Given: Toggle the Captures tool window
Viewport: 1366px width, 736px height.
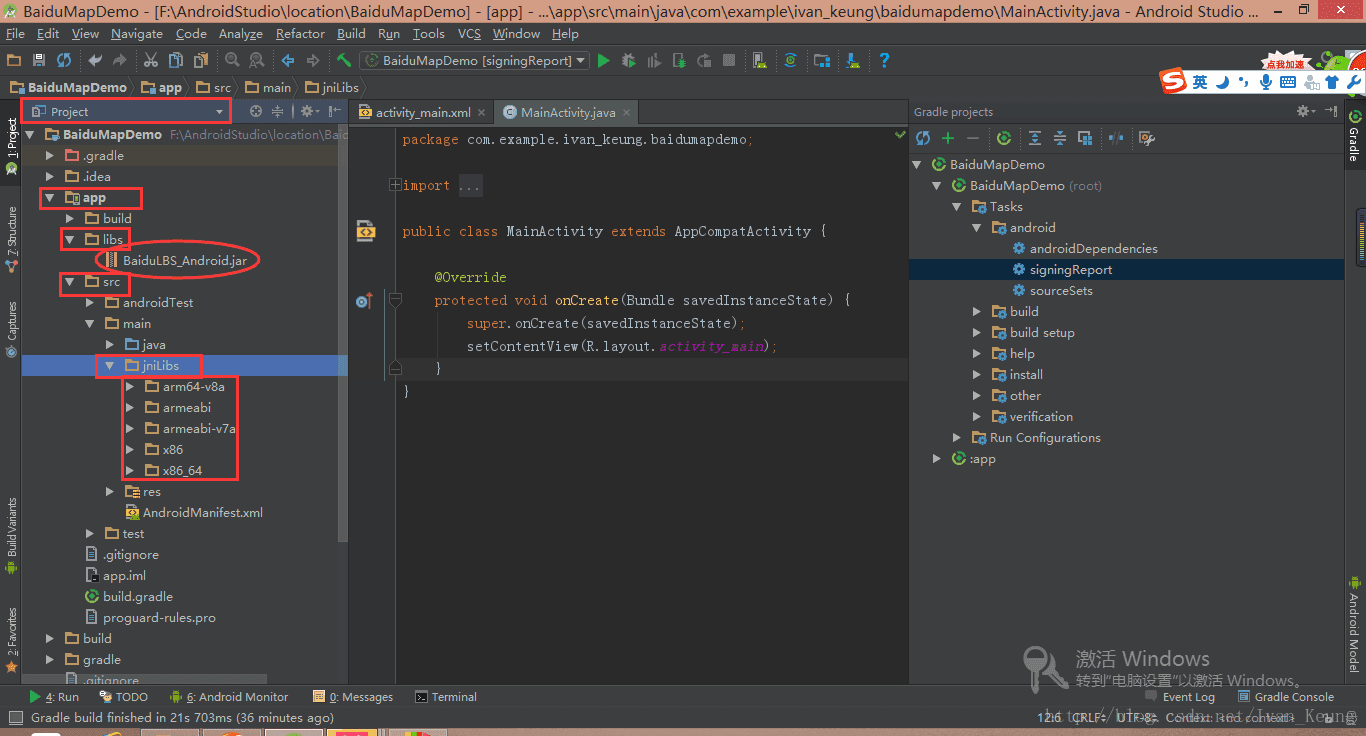Looking at the screenshot, I should pos(12,330).
